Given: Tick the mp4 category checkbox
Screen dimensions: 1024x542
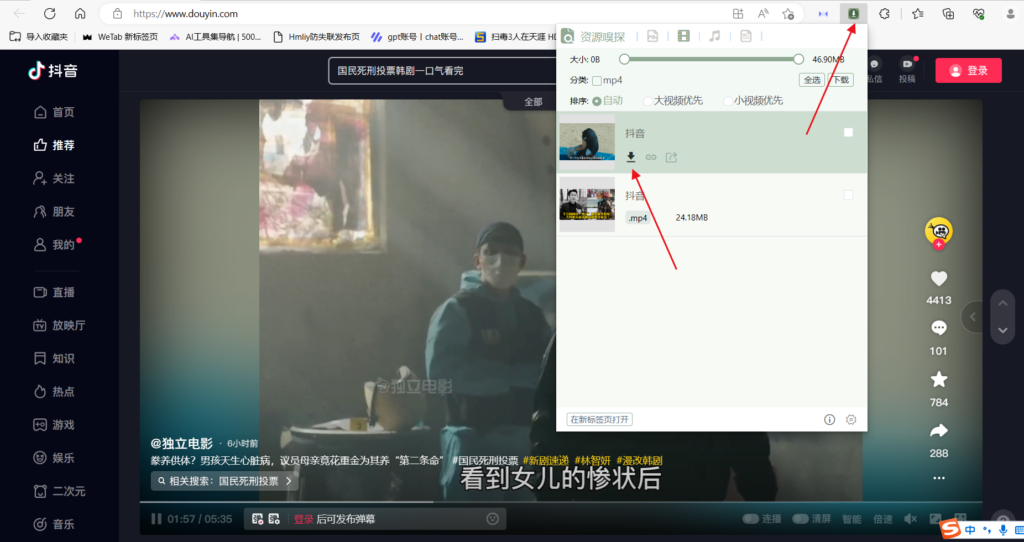Looking at the screenshot, I should pos(597,80).
